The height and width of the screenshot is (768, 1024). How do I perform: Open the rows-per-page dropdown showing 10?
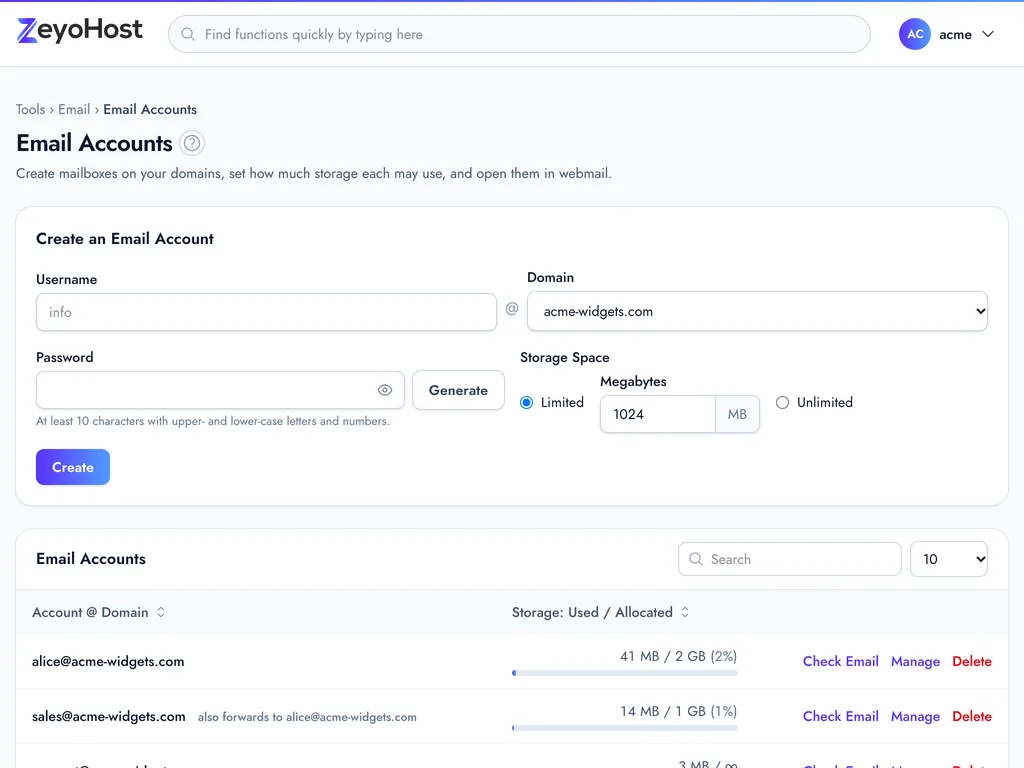pos(948,559)
